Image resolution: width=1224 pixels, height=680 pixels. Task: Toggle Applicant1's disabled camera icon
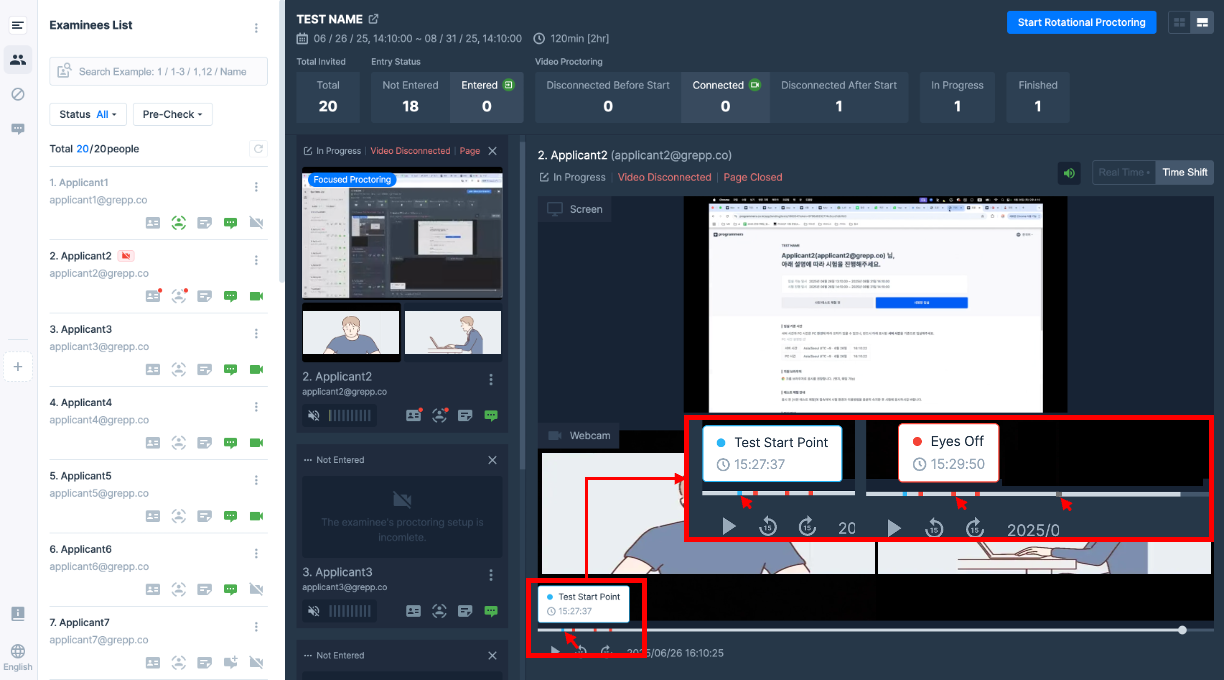[x=256, y=223]
